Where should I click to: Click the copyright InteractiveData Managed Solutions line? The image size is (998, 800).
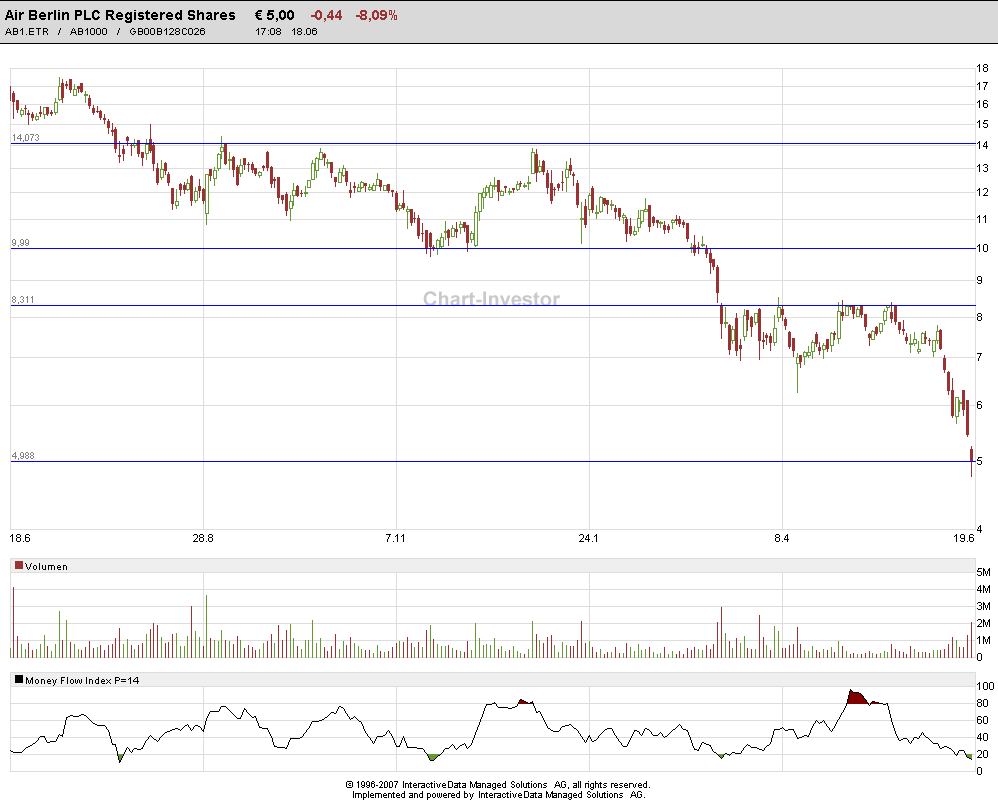point(498,785)
